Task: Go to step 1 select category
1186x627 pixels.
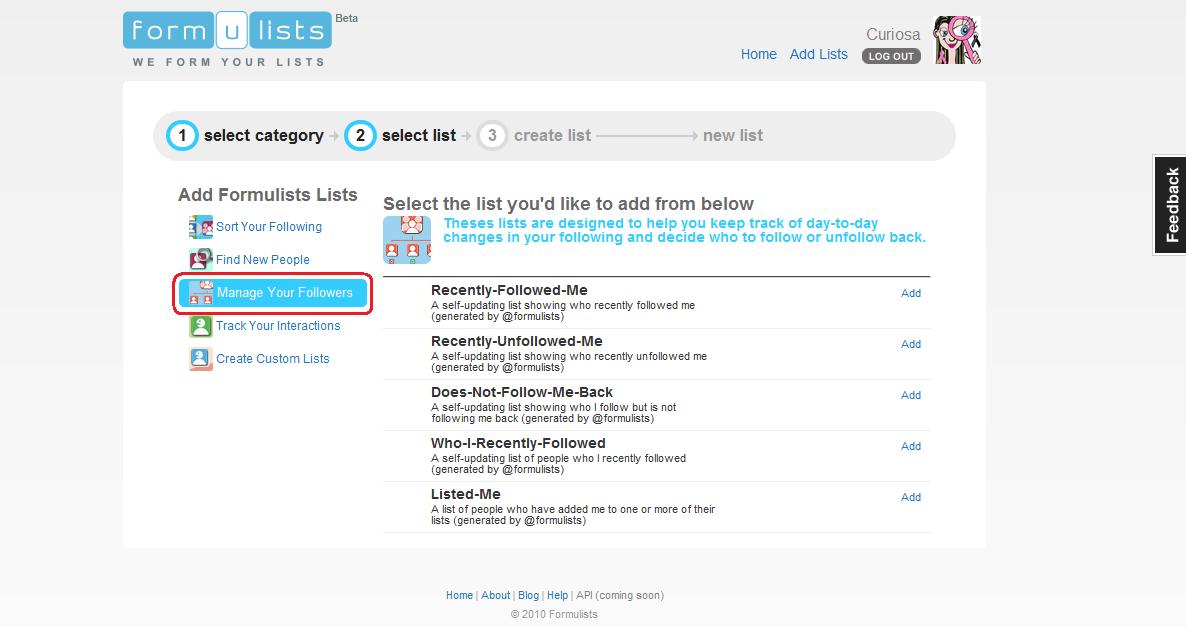Action: 246,135
